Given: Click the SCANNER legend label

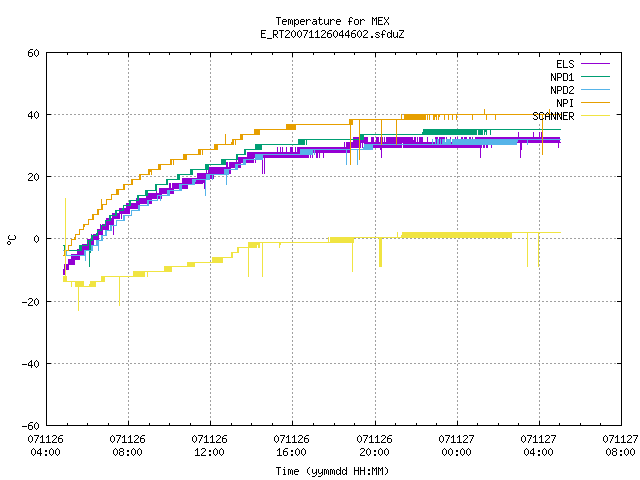Looking at the screenshot, I should (x=553, y=116).
